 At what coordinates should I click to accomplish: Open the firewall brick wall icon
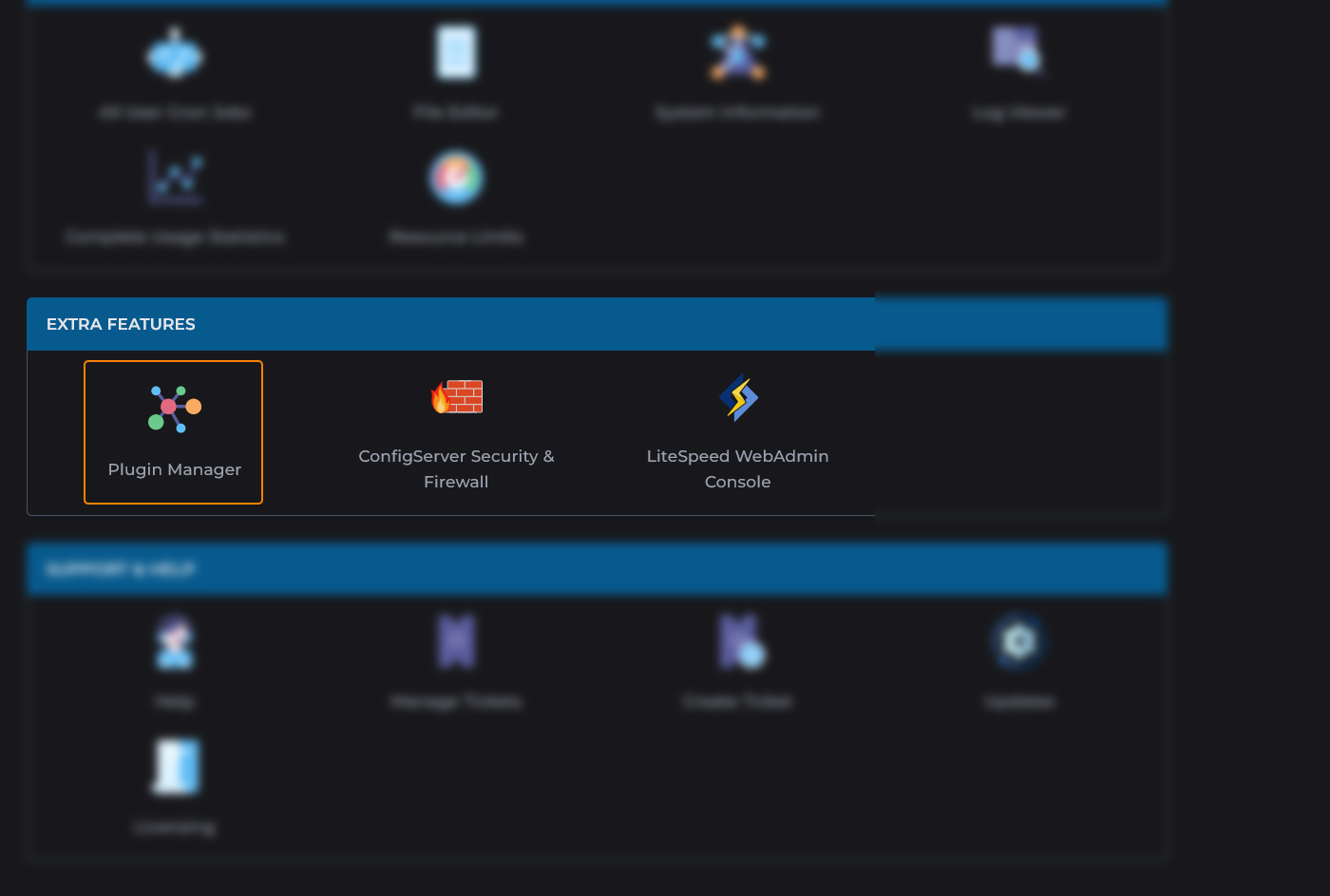457,397
